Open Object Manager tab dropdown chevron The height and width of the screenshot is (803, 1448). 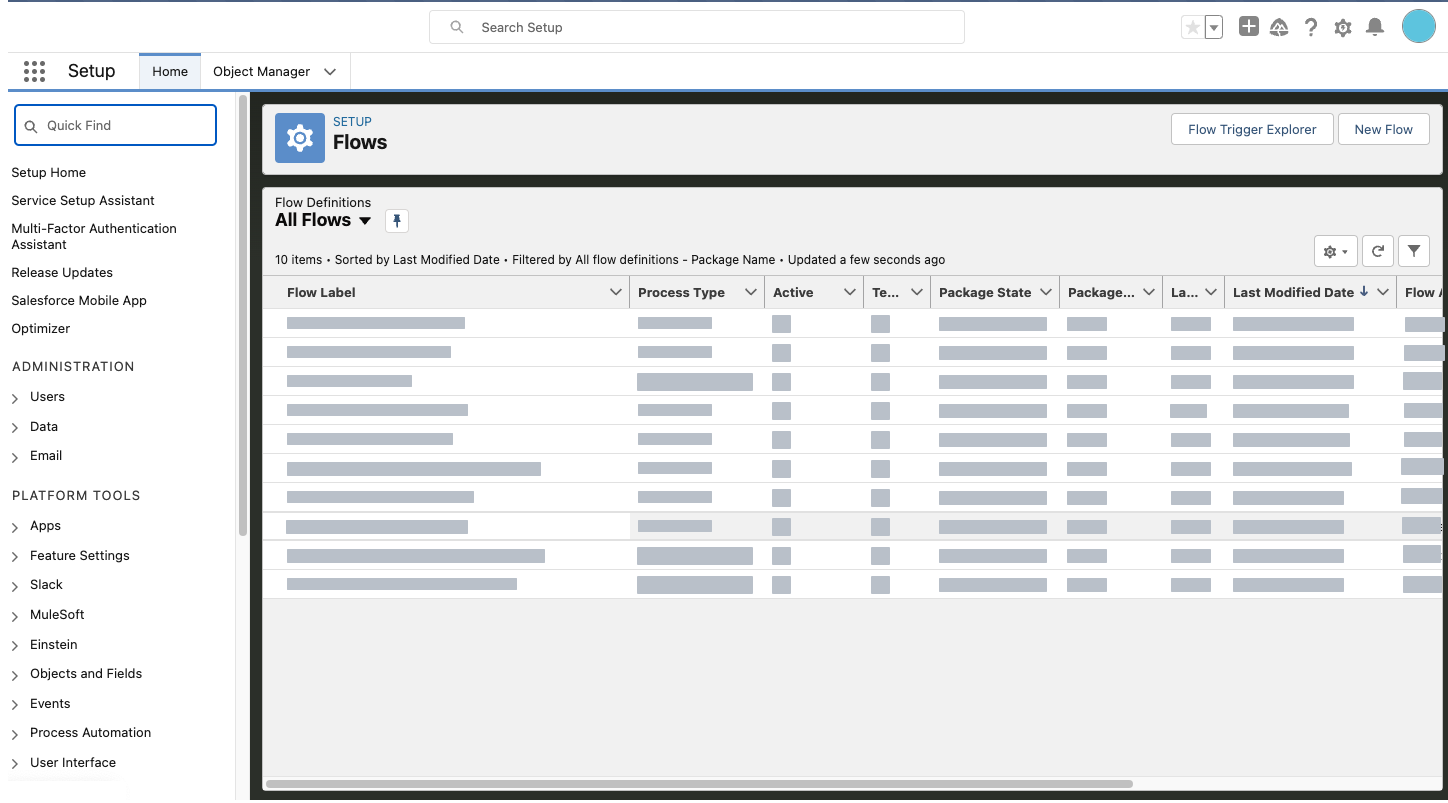[330, 72]
